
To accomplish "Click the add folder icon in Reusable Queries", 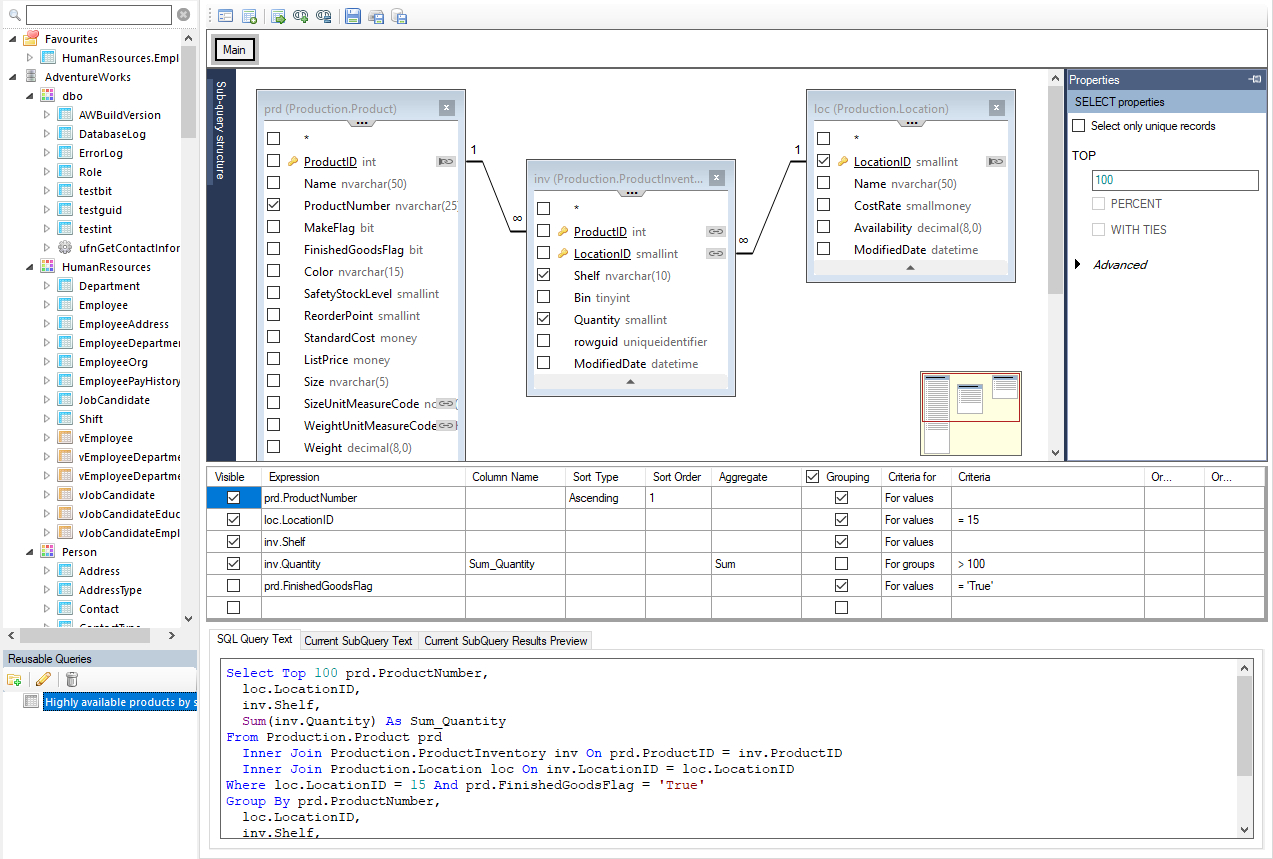I will 15,680.
